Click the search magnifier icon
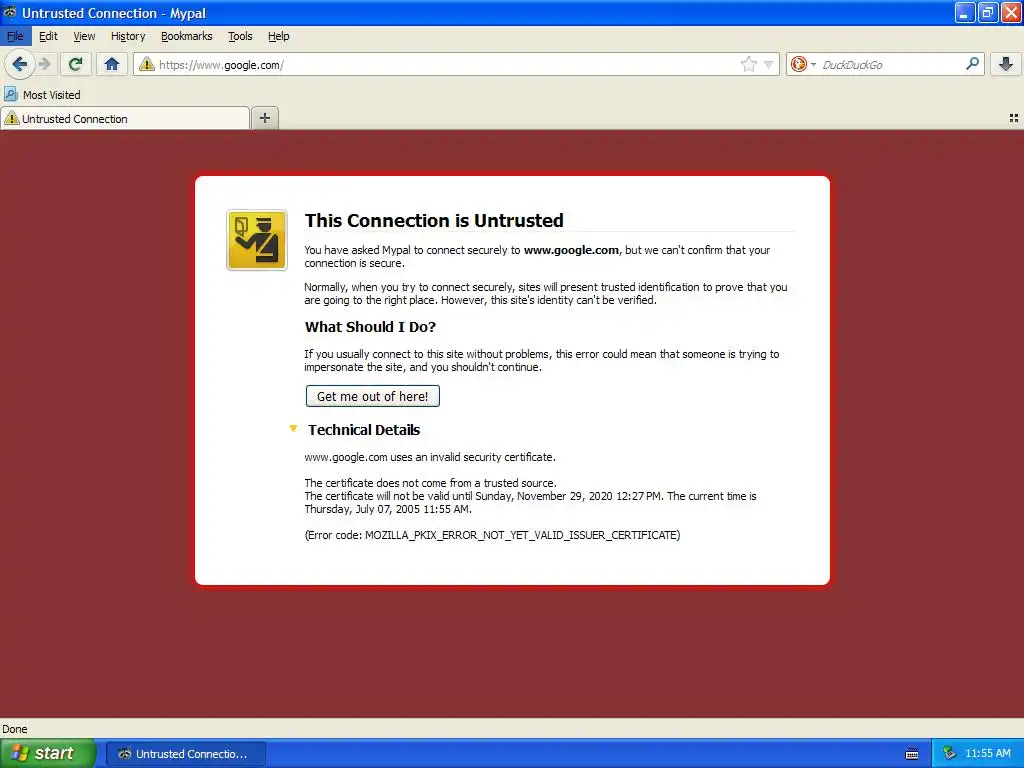This screenshot has width=1024, height=768. coord(972,64)
